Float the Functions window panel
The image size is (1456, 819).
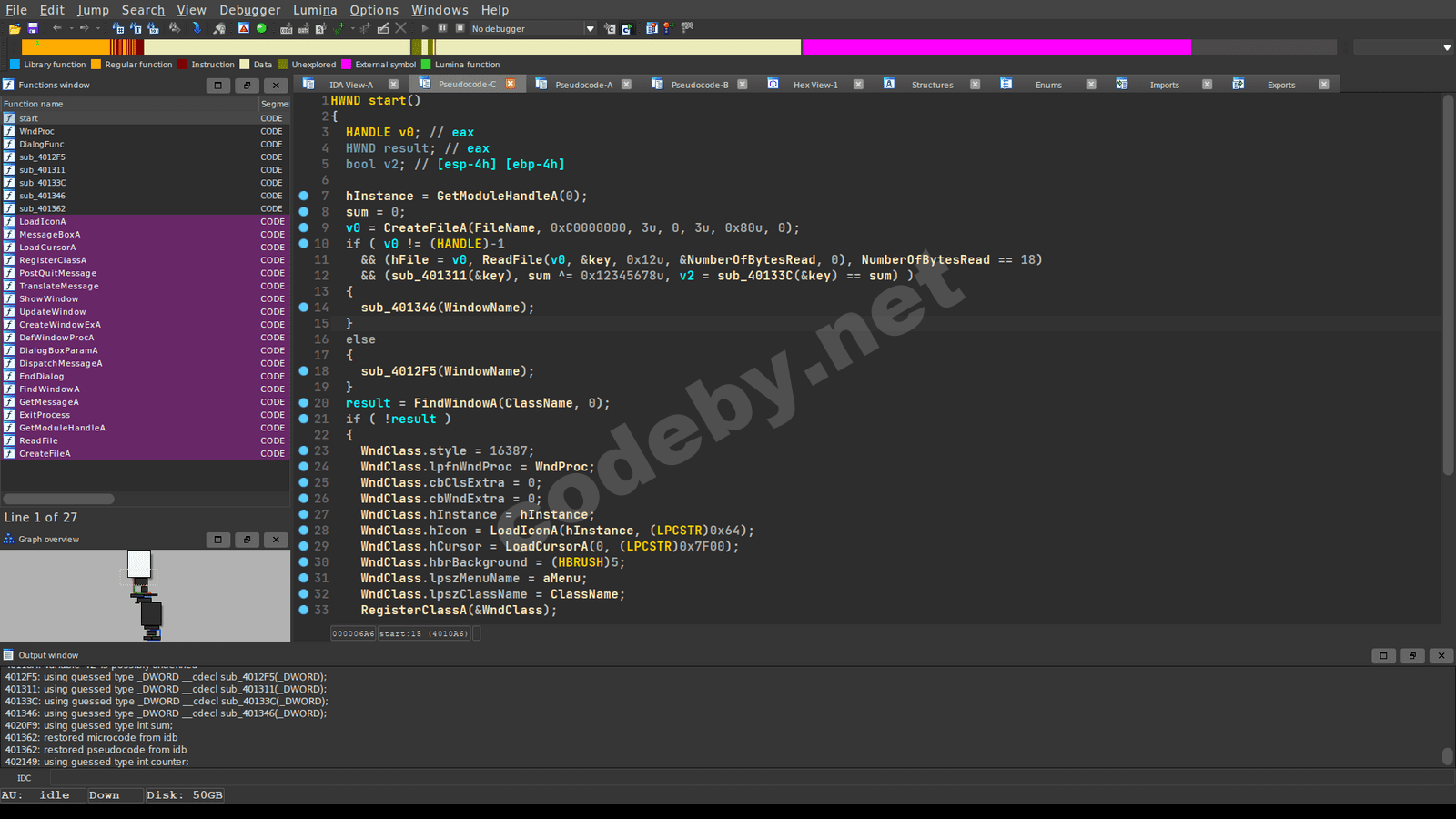pos(247,85)
